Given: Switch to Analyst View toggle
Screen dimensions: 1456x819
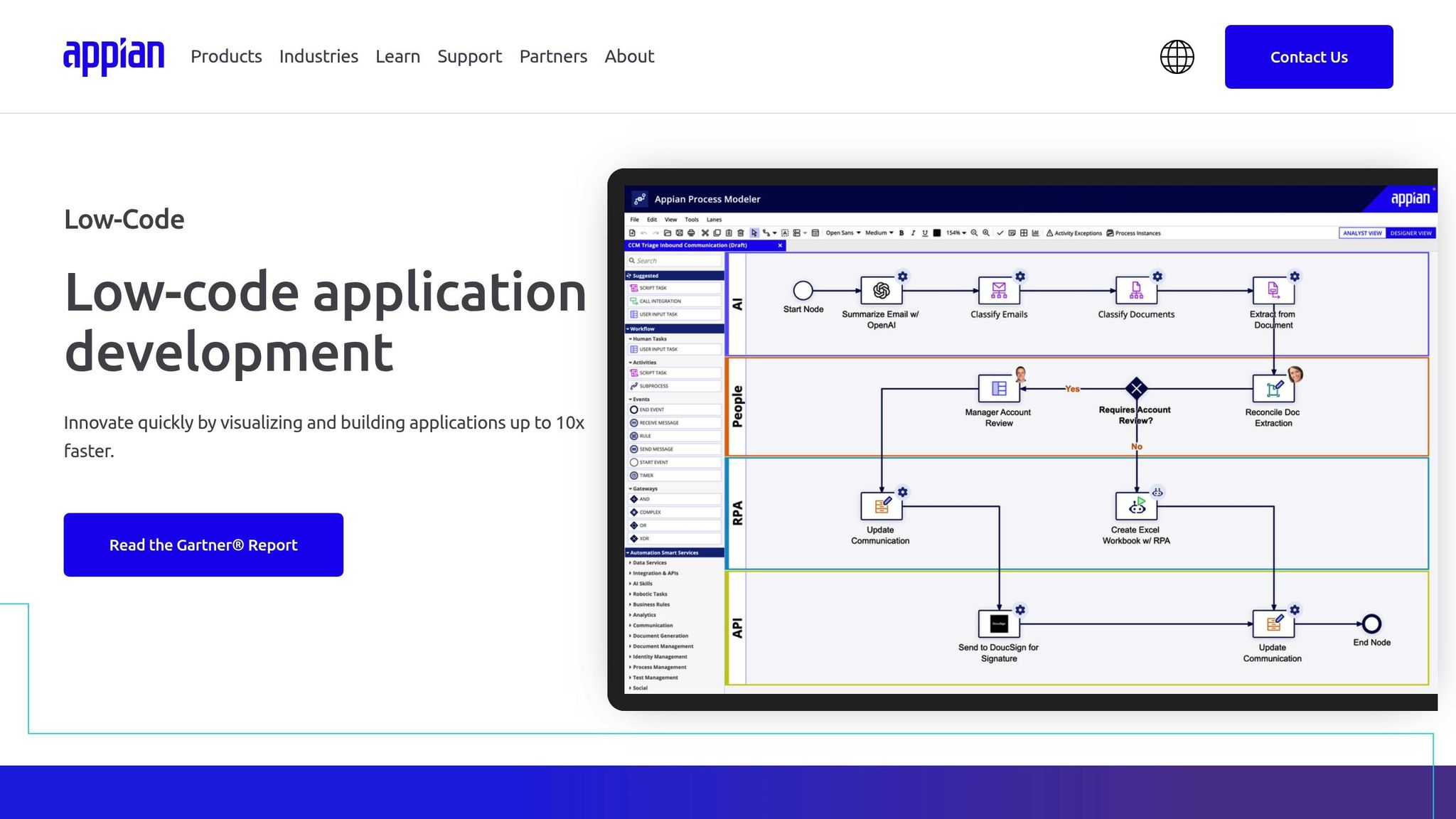Looking at the screenshot, I should coord(1362,233).
